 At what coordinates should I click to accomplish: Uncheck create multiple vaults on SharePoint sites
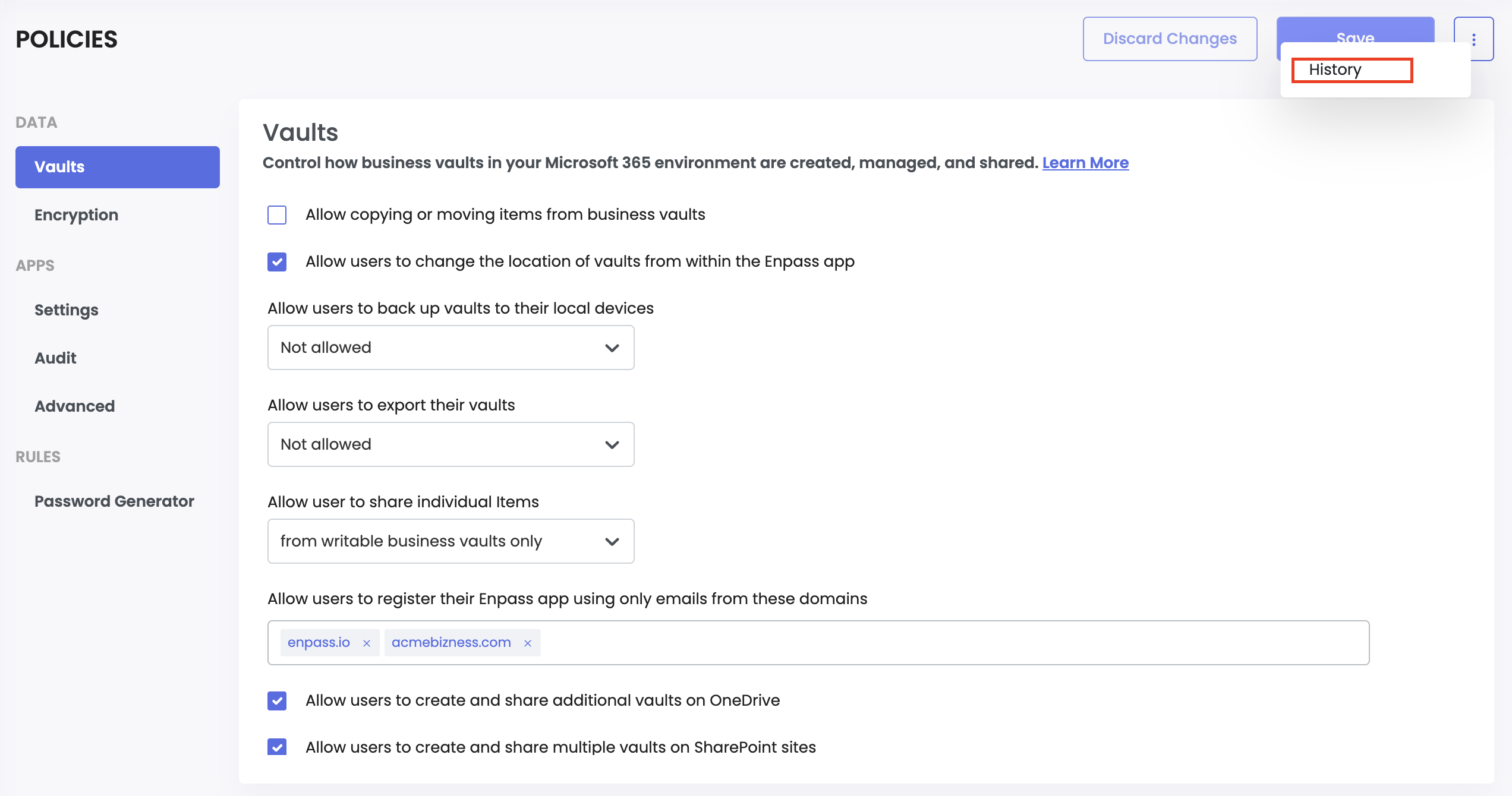click(277, 747)
